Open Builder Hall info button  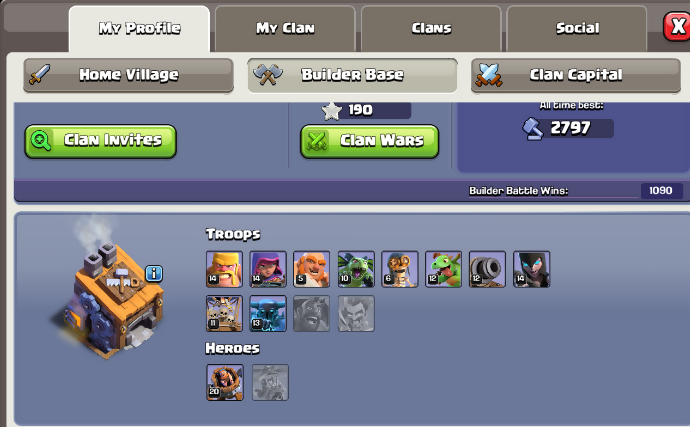click(x=154, y=273)
